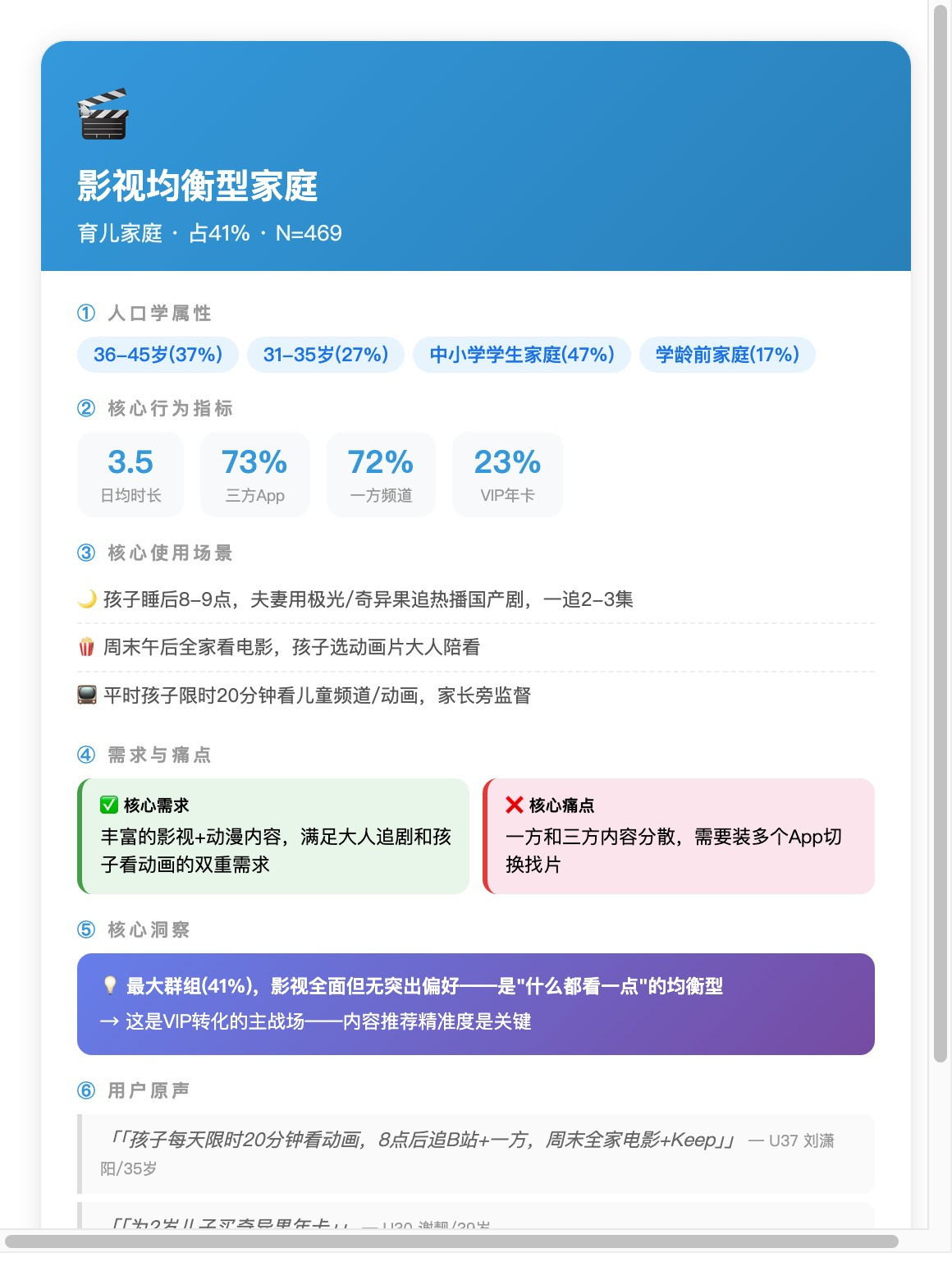Screen dimensions: 952x1285
Task: Click the circled ⑤ next to 核心洞察
Action: point(86,930)
